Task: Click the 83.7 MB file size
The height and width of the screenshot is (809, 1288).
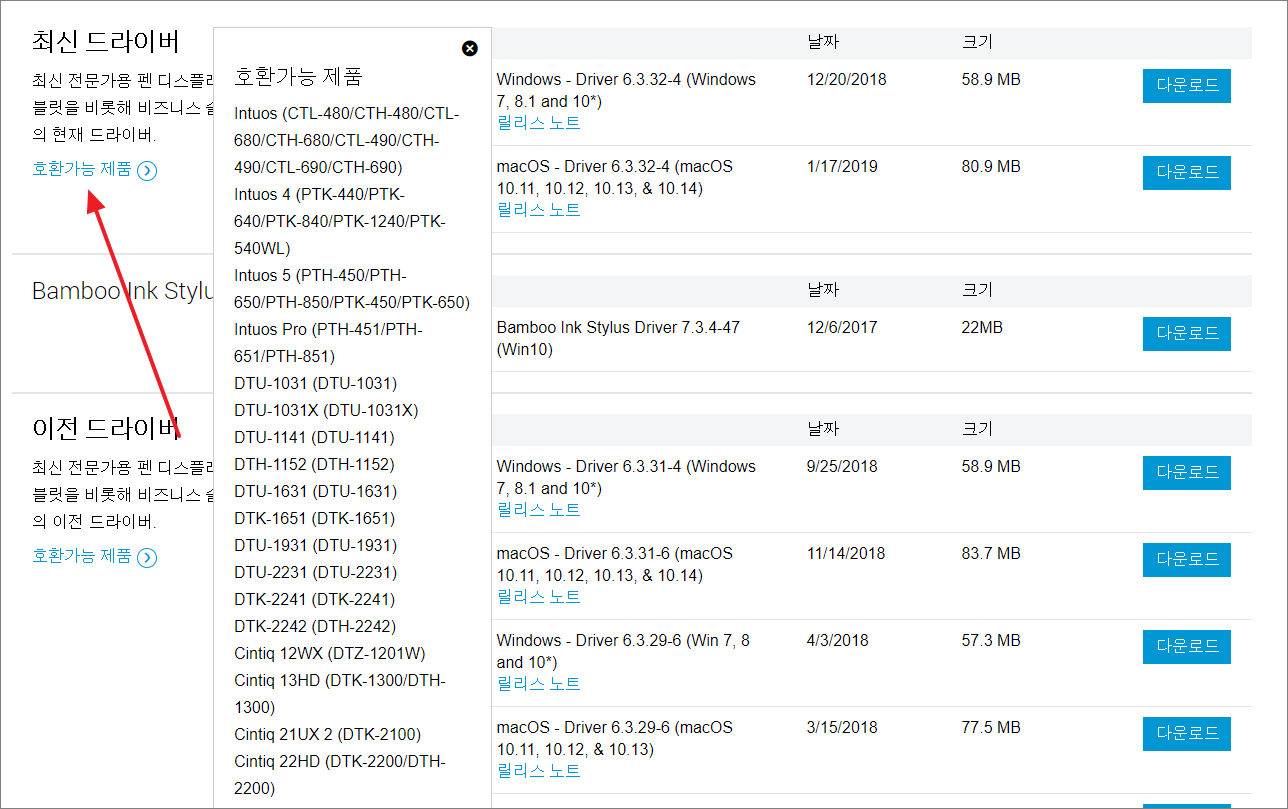Action: click(991, 554)
